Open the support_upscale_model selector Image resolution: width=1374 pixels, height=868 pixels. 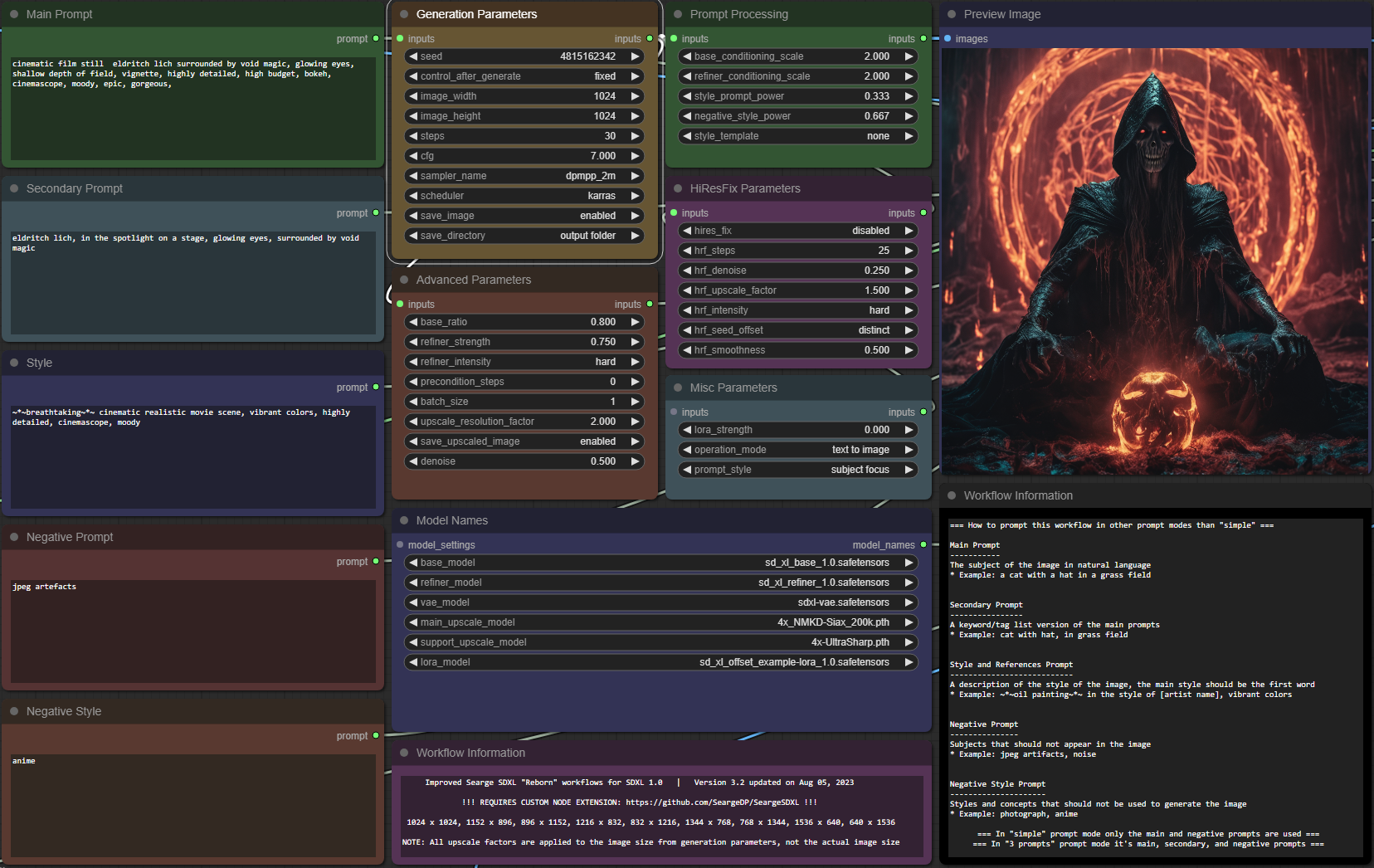(661, 642)
